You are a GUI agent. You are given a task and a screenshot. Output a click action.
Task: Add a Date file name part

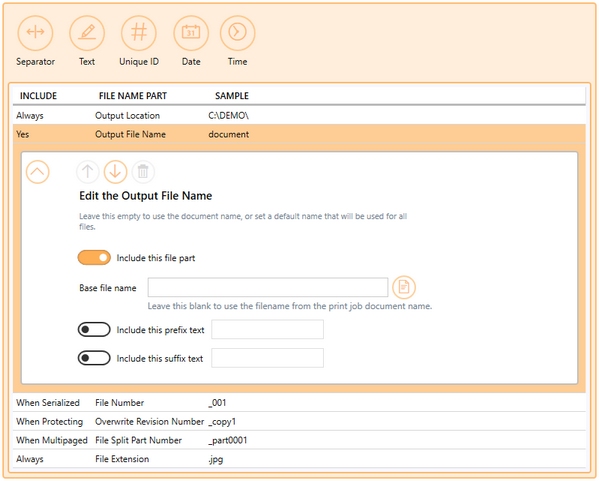191,33
